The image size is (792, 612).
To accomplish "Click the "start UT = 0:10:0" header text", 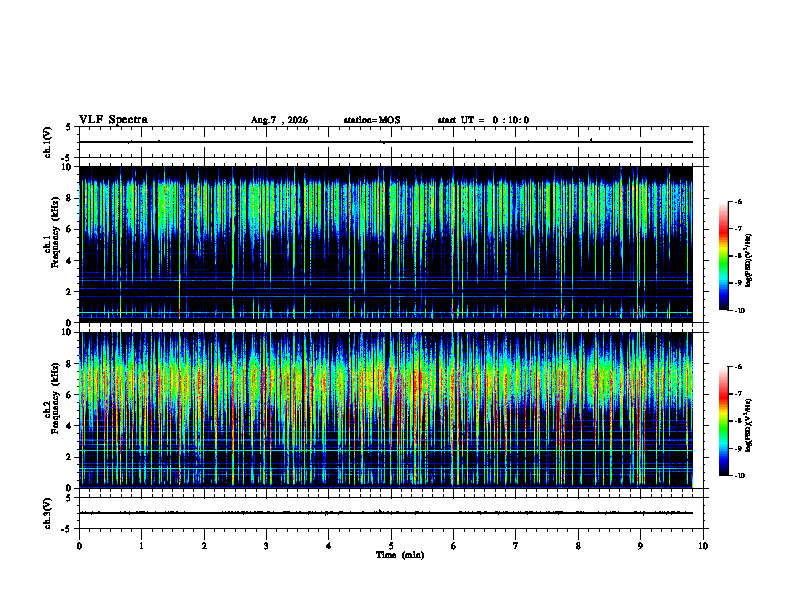I will point(483,120).
